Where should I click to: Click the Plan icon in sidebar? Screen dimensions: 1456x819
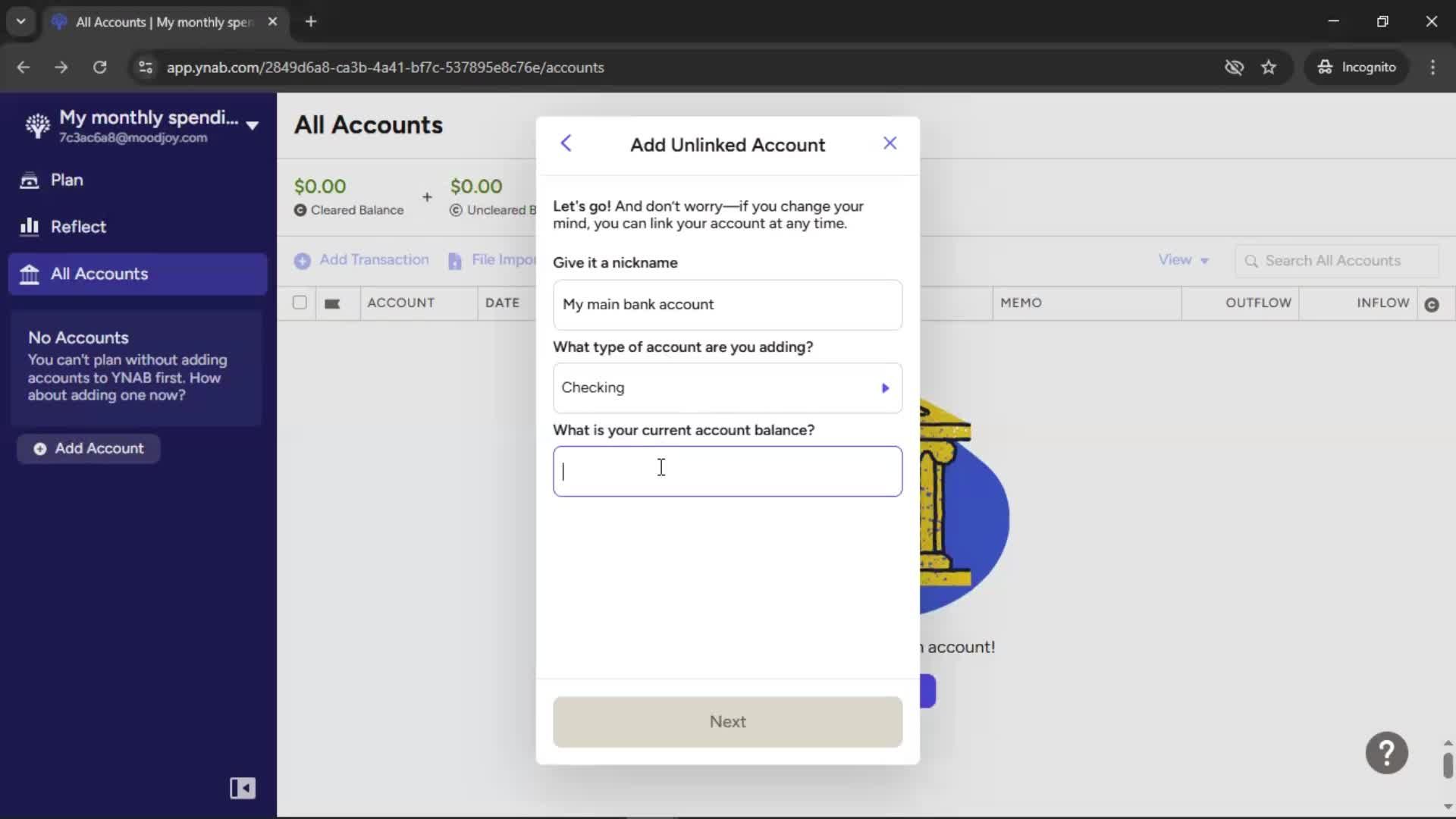[29, 180]
